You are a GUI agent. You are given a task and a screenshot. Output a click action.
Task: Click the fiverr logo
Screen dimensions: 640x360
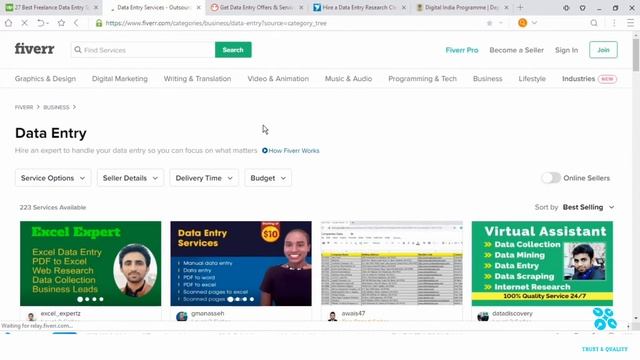tap(34, 49)
